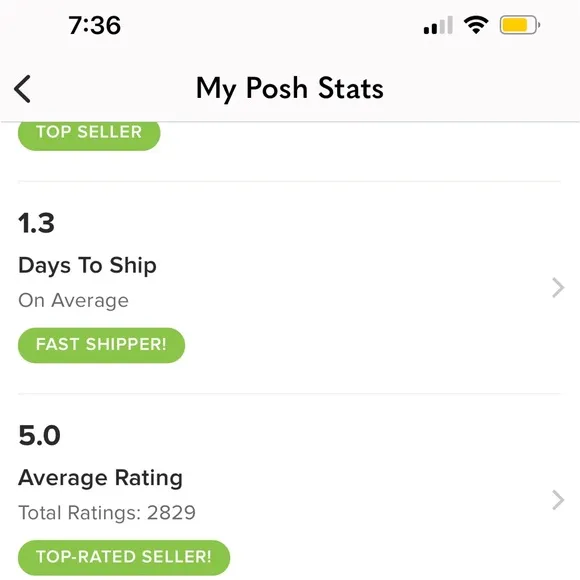Tap the TOP-RATED SELLER! badge

[124, 557]
